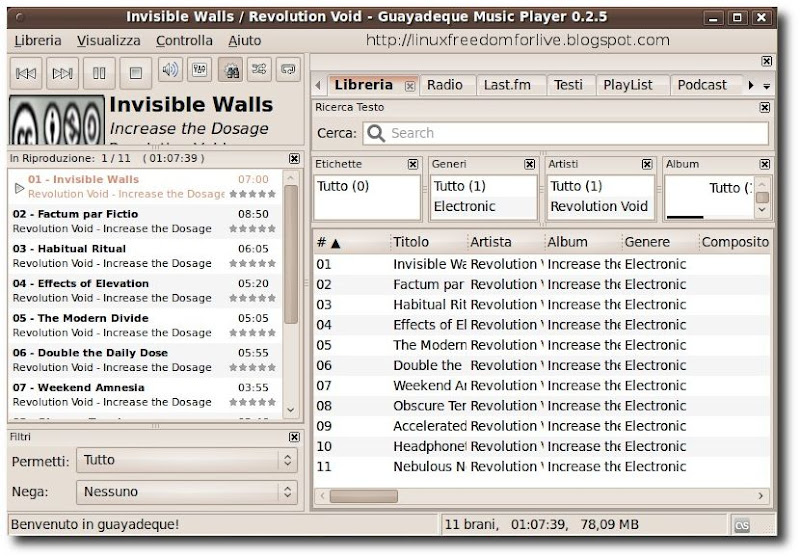The height and width of the screenshot is (558, 800).
Task: Skip to the next track
Action: pos(63,72)
